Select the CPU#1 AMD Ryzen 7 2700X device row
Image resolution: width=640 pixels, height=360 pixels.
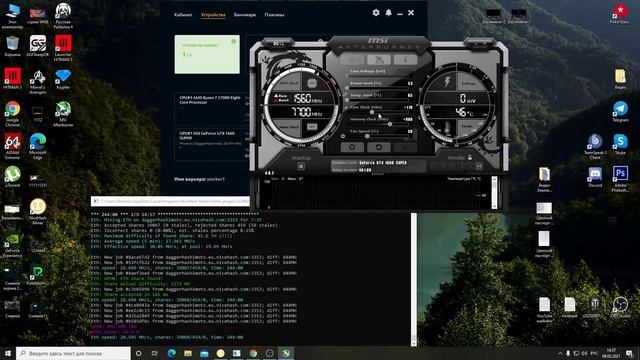pyautogui.click(x=212, y=109)
